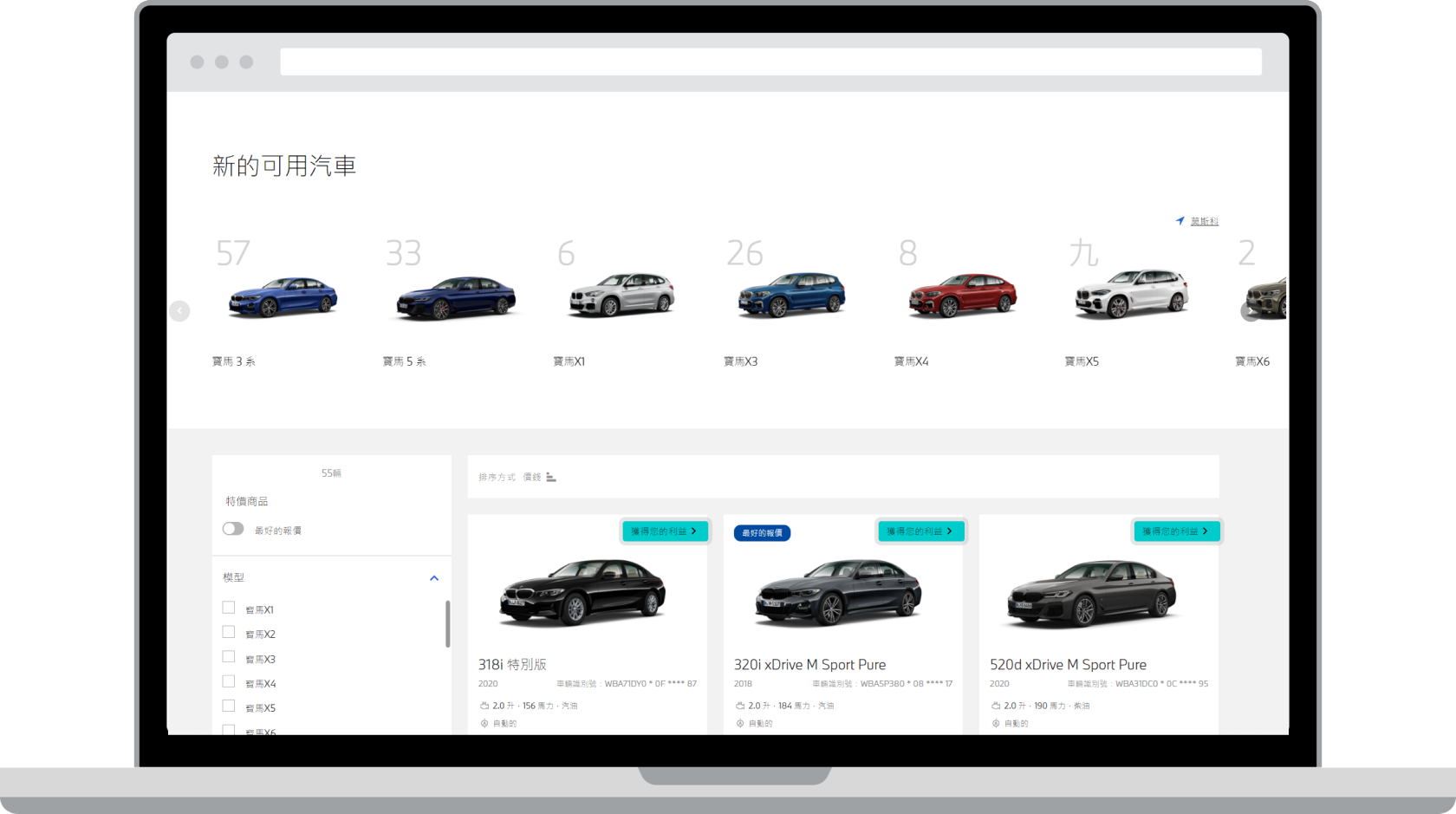Click the 190 馬力 spec on 520d card
Viewport: 1456px width, 814px height.
click(1050, 706)
